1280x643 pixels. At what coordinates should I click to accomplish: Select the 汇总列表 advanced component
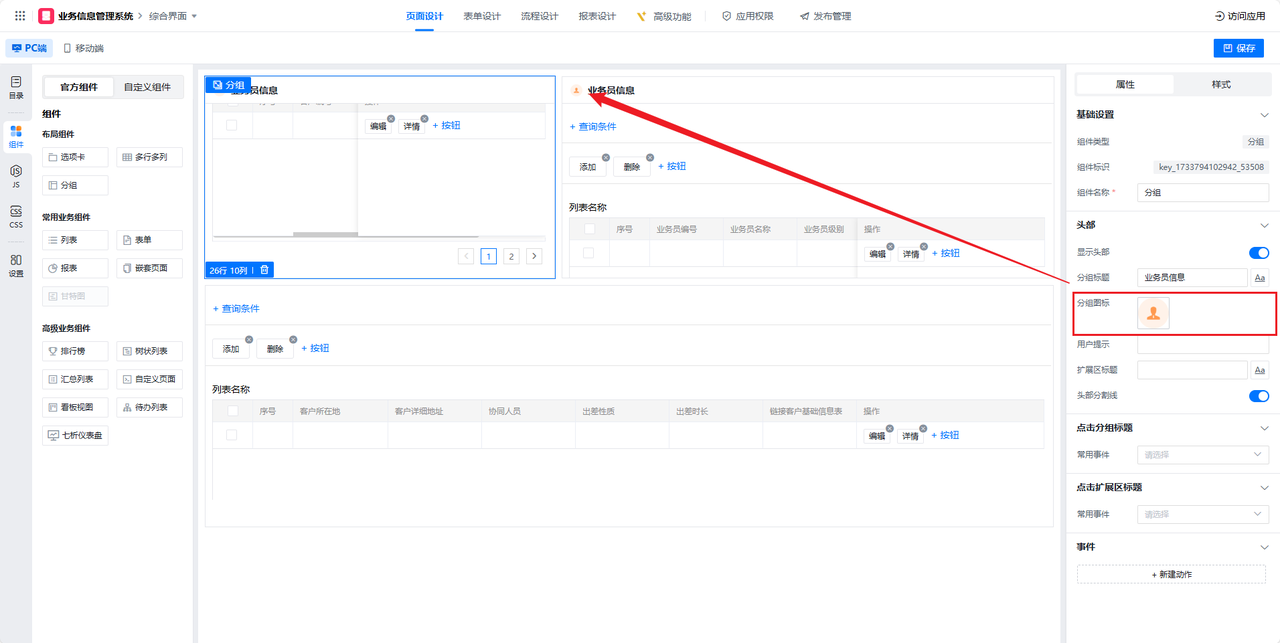click(75, 379)
